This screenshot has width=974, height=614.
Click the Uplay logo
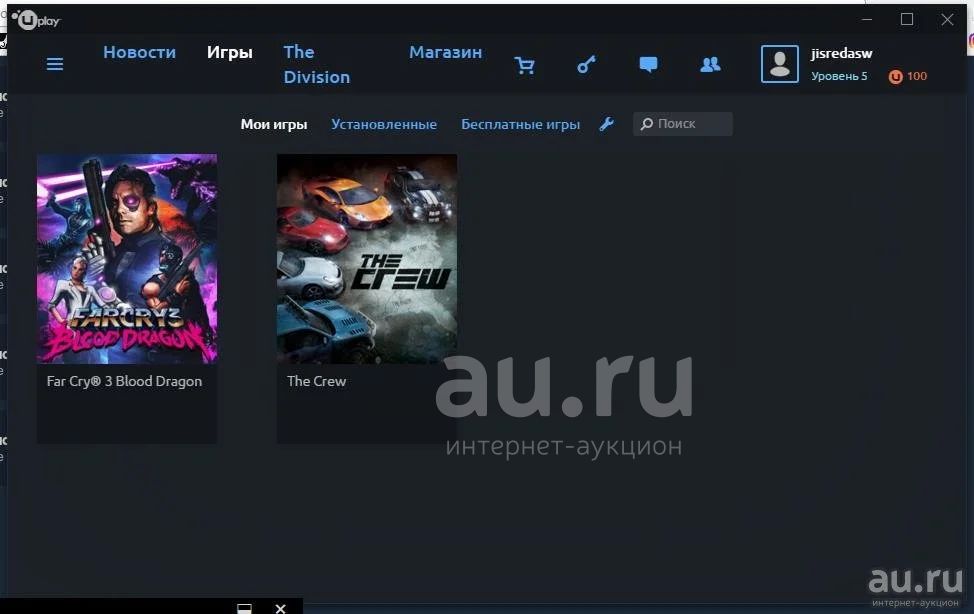pyautogui.click(x=35, y=20)
